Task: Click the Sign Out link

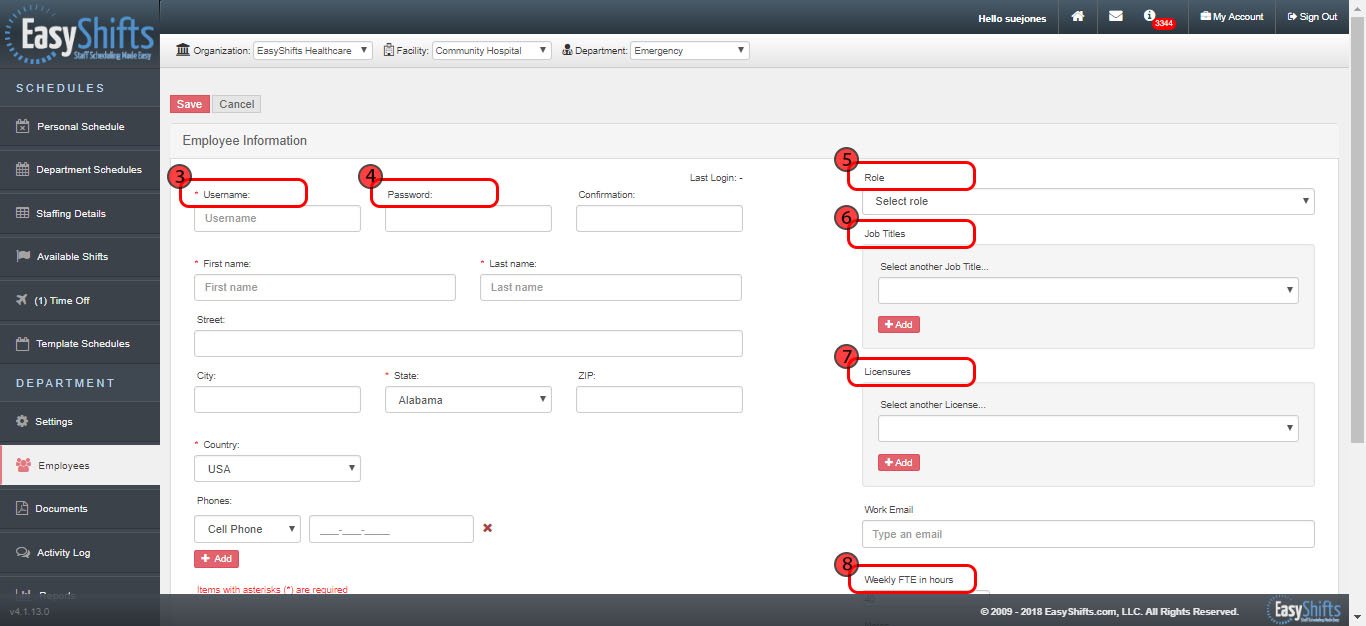Action: [x=1312, y=17]
